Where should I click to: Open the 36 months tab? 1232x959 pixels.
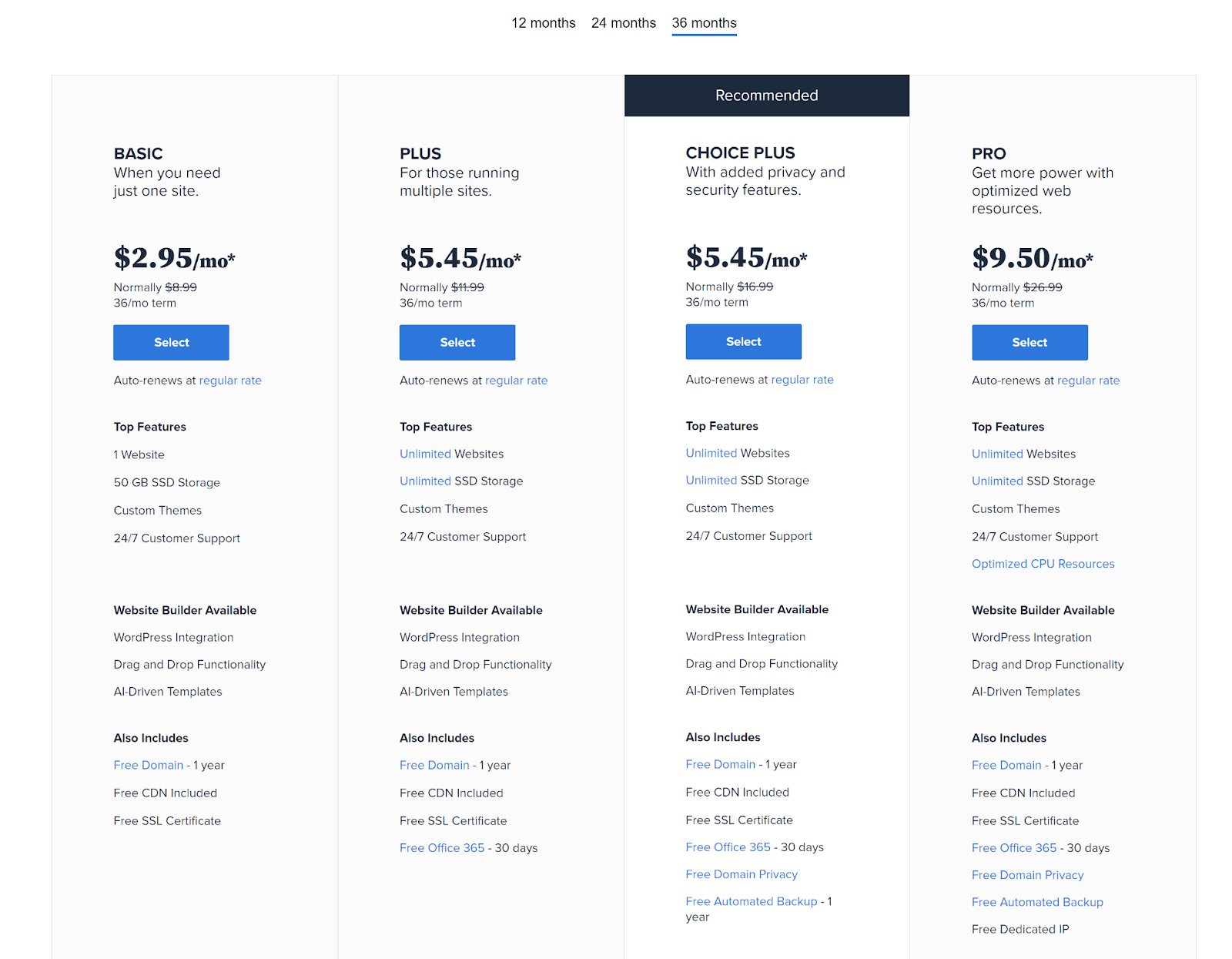pos(704,23)
